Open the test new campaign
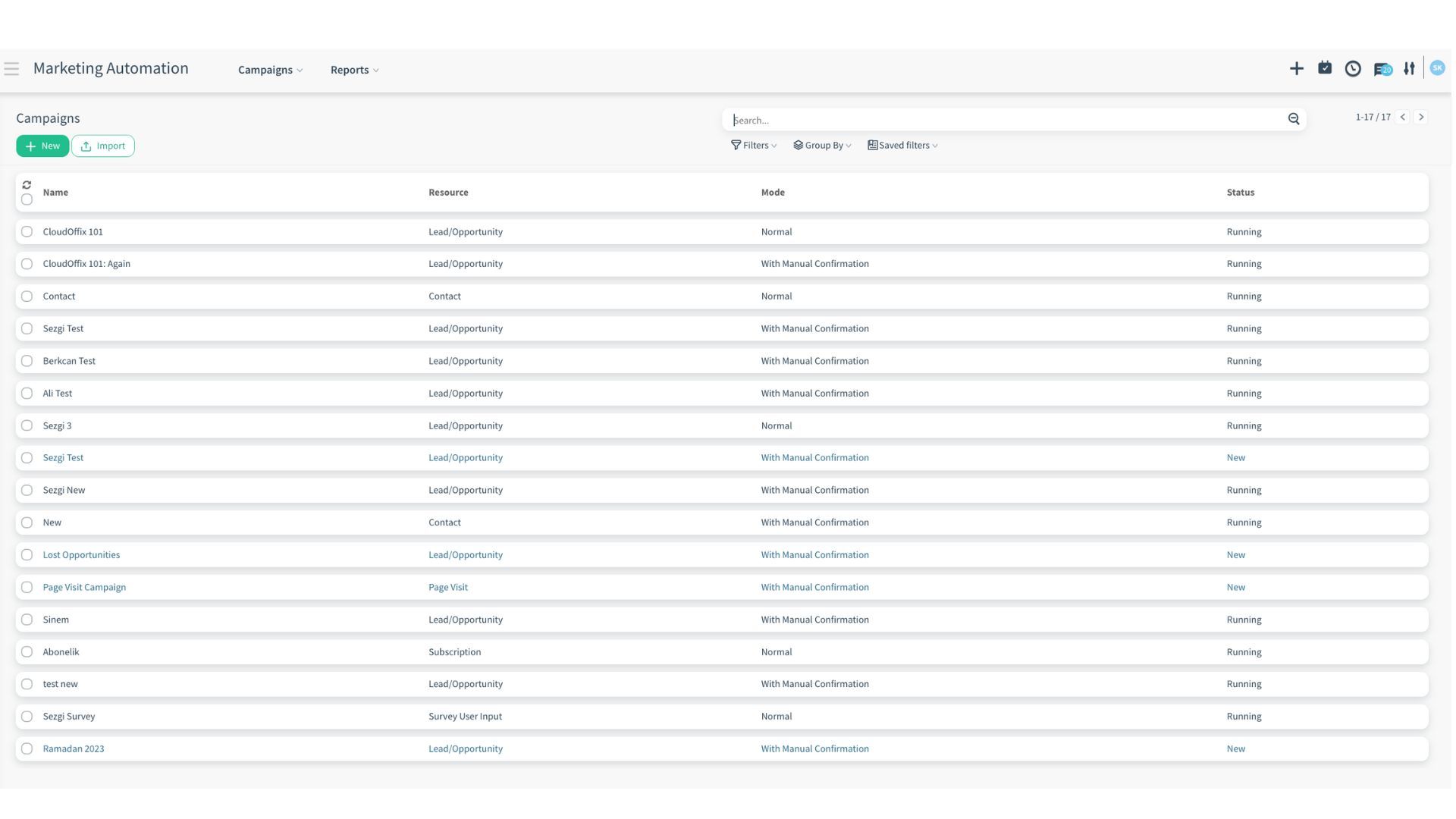Viewport: 1456px width, 819px height. tap(722, 684)
